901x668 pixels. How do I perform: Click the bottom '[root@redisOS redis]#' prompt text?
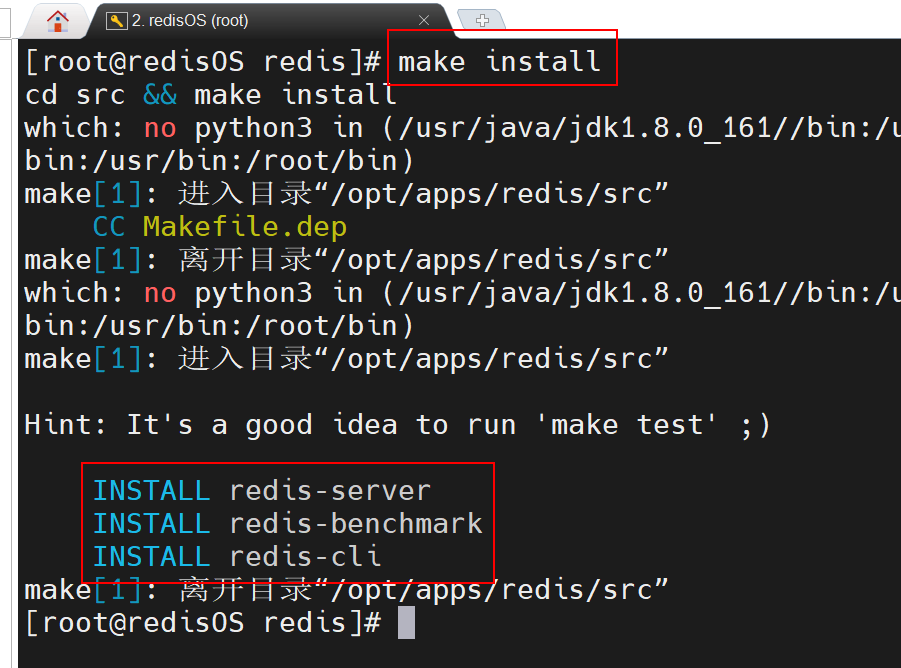[203, 623]
